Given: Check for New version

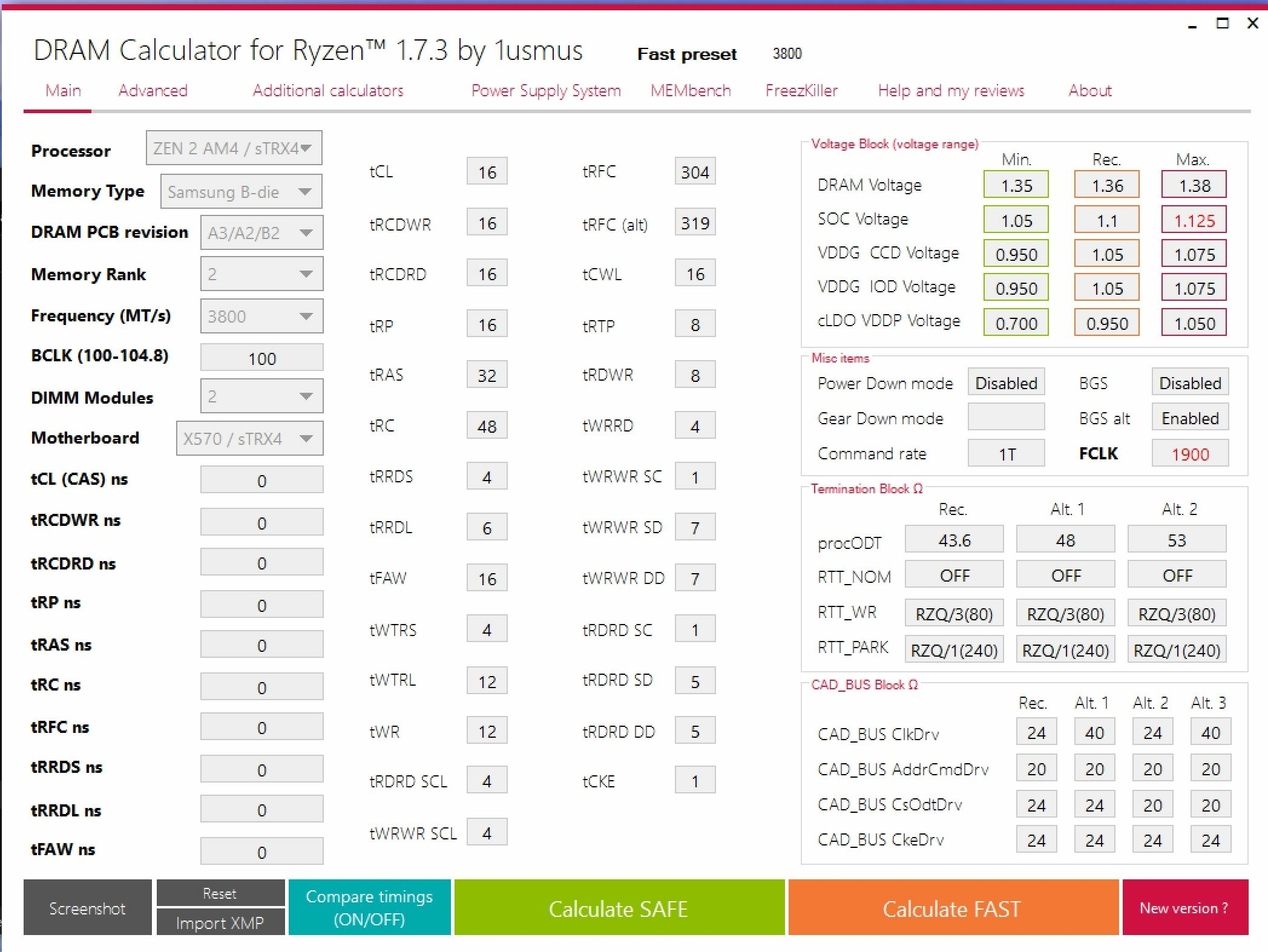Looking at the screenshot, I should 1184,907.
